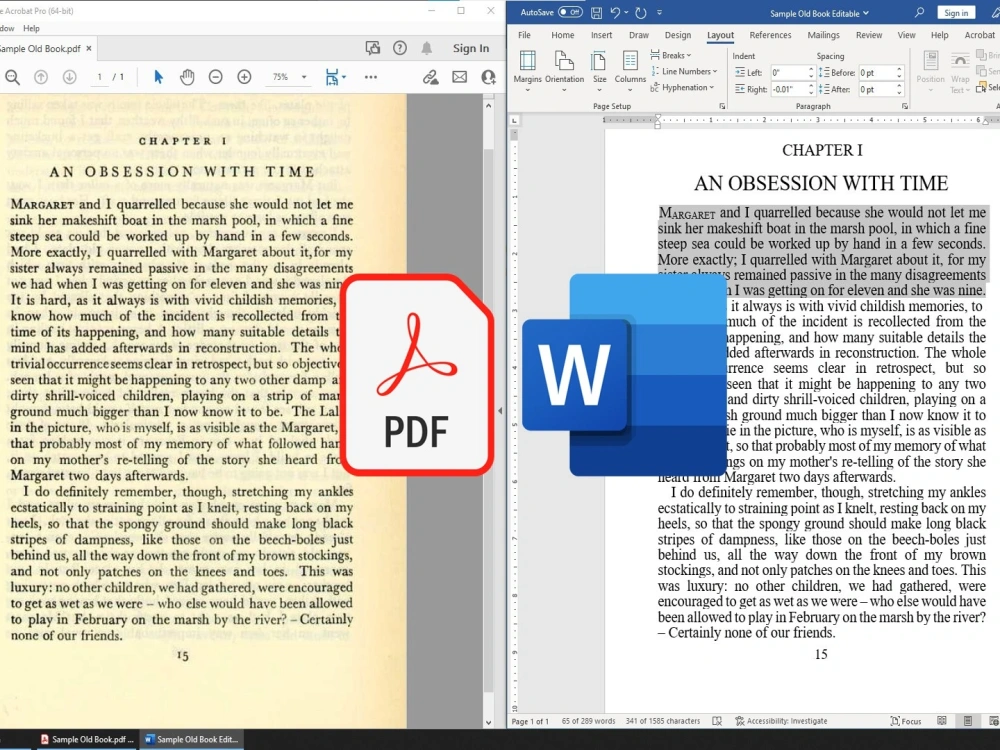Open the Breaks menu

[671, 55]
